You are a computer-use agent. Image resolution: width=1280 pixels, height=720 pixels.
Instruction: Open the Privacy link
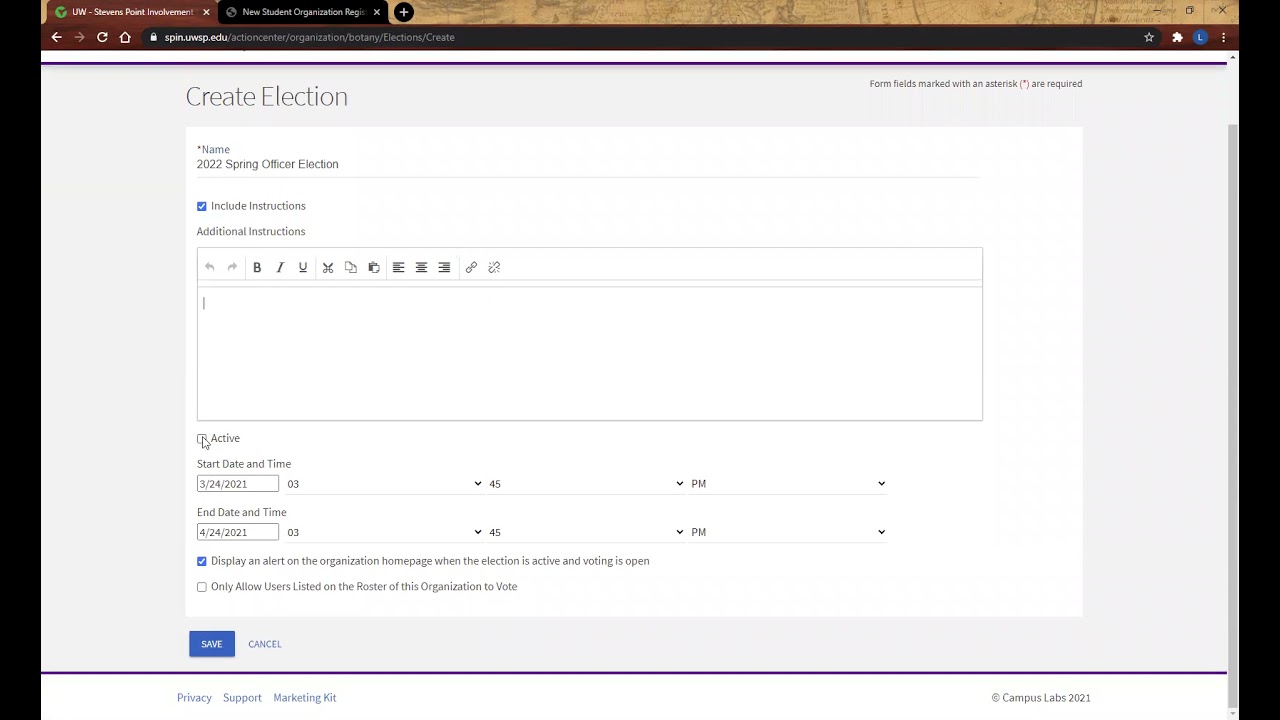point(194,698)
